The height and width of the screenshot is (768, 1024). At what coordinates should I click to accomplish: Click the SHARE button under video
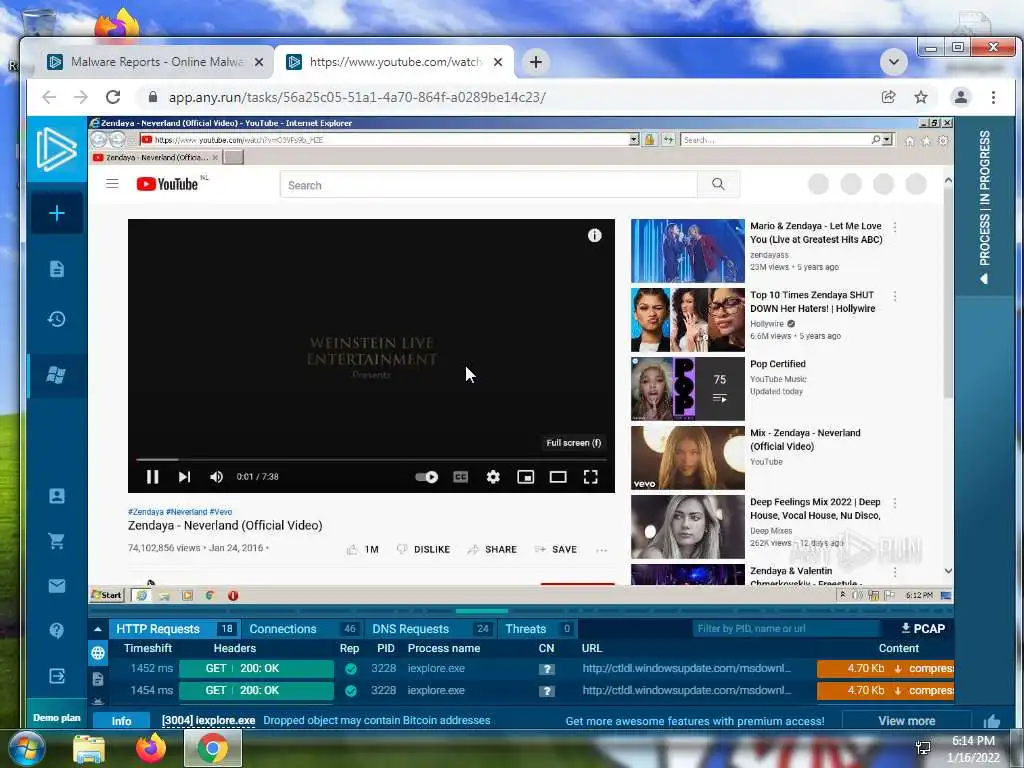point(492,549)
